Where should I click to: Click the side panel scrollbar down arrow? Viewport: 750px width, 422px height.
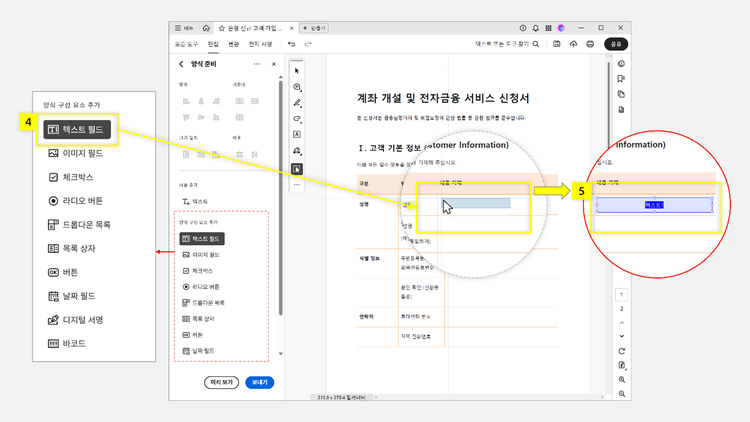click(281, 354)
